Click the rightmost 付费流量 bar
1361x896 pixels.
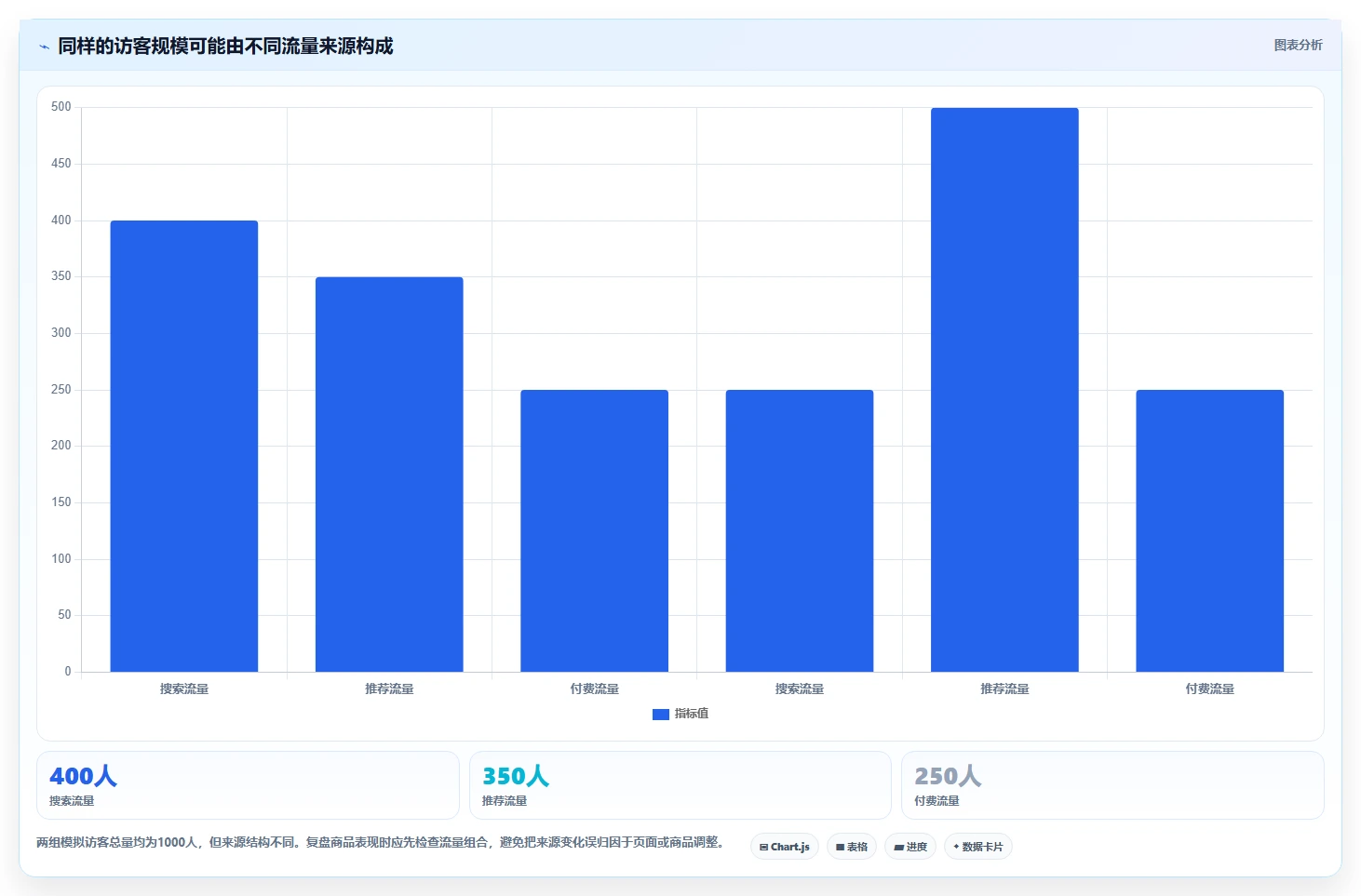pos(1209,530)
